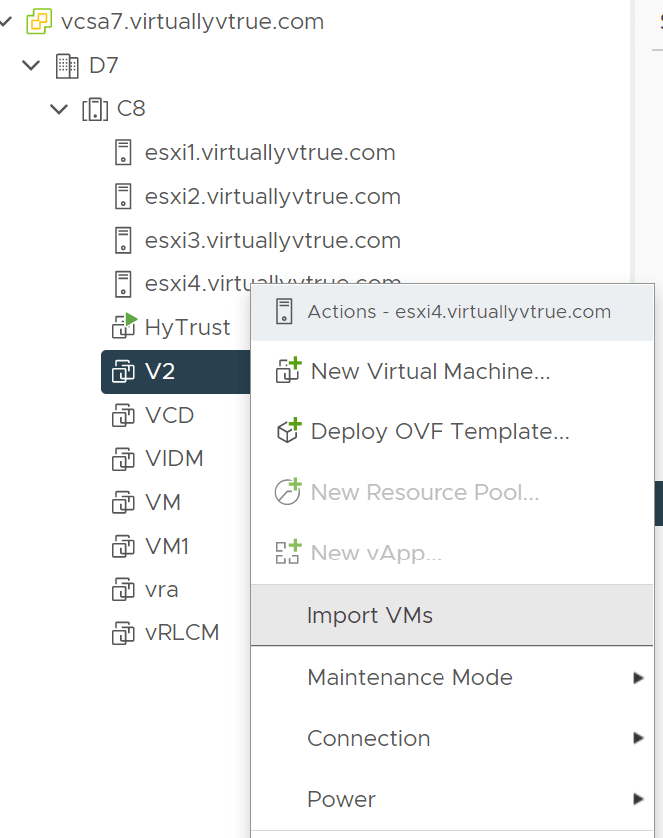Click the Deploy OVF Template icon
Viewport: 663px width, 838px height.
coord(287,432)
